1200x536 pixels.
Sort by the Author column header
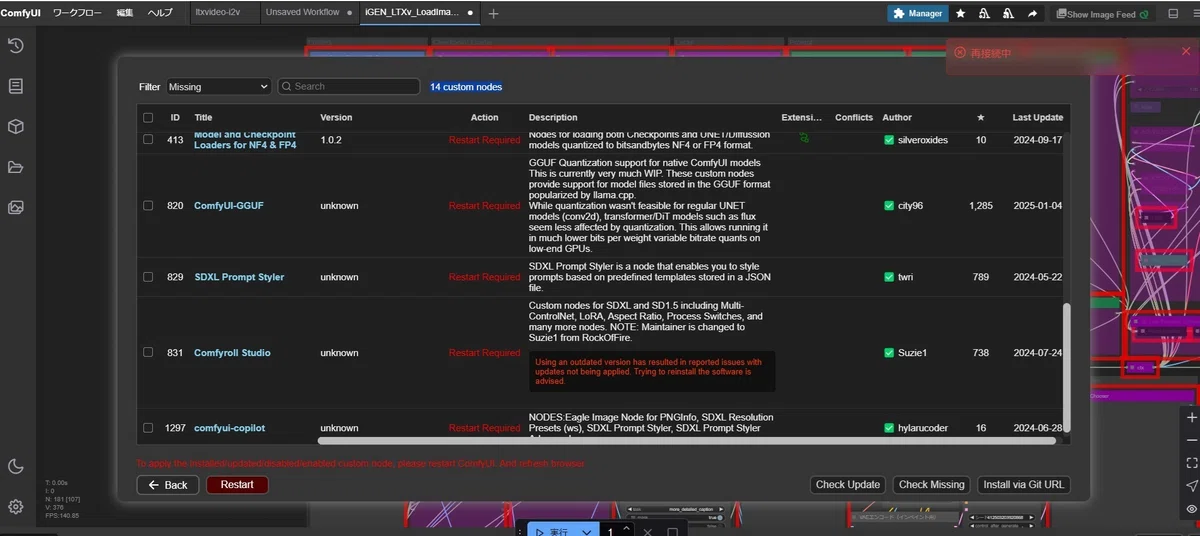(x=897, y=117)
